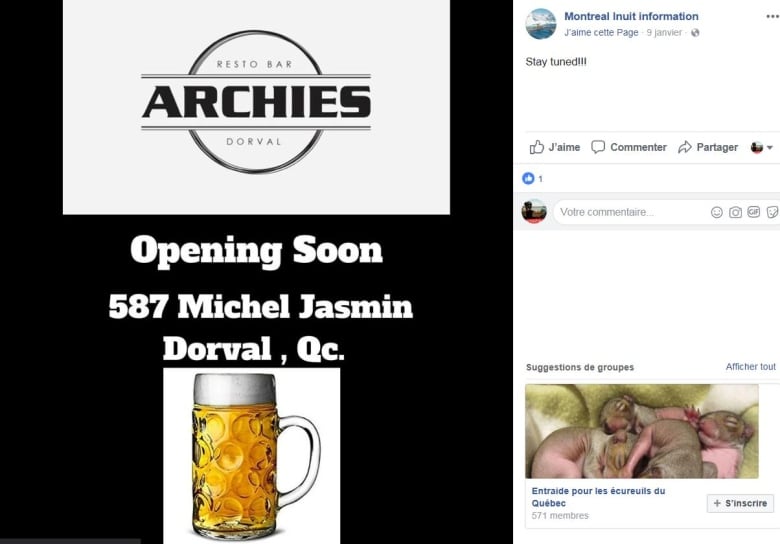The height and width of the screenshot is (544, 780).
Task: Join group with S'inscrire button
Action: [740, 503]
